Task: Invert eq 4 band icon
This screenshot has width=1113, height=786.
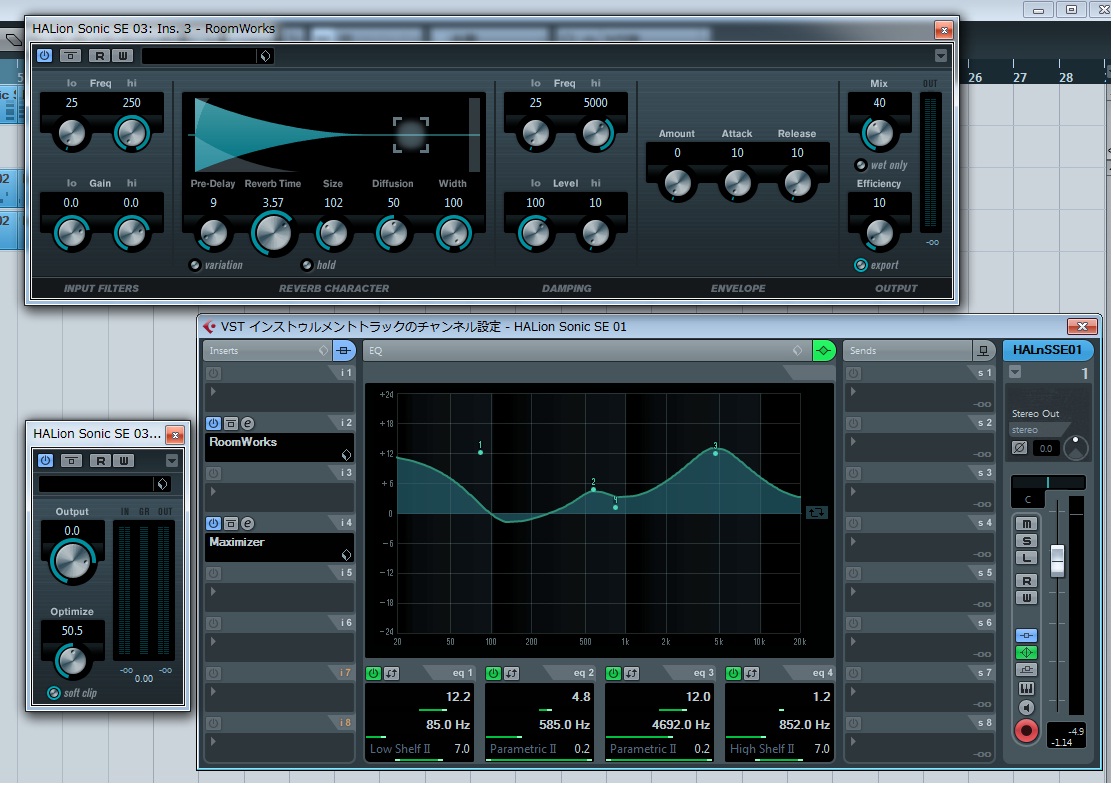Action: pos(752,673)
